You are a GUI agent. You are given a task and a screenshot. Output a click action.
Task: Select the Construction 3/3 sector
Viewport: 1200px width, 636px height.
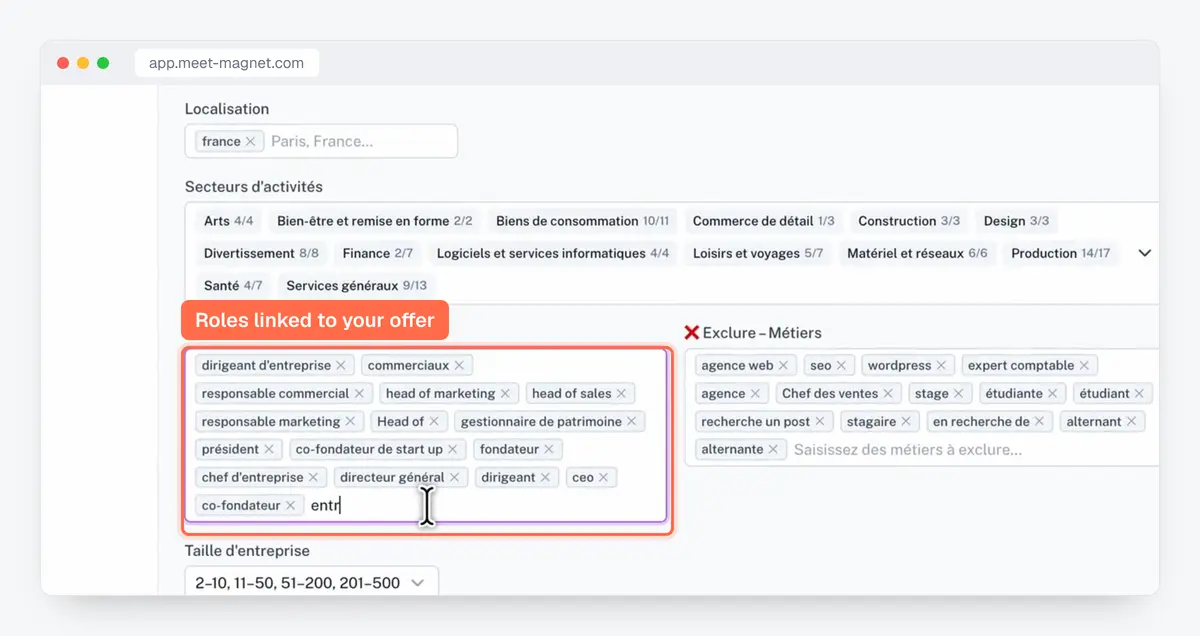pos(909,221)
